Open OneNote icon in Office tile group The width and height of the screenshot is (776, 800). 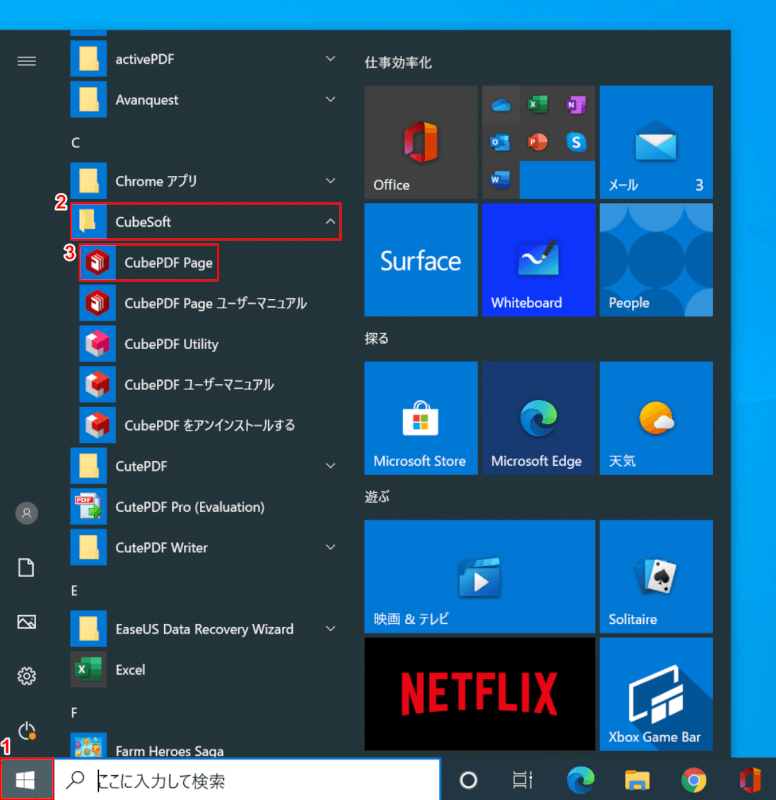point(576,105)
